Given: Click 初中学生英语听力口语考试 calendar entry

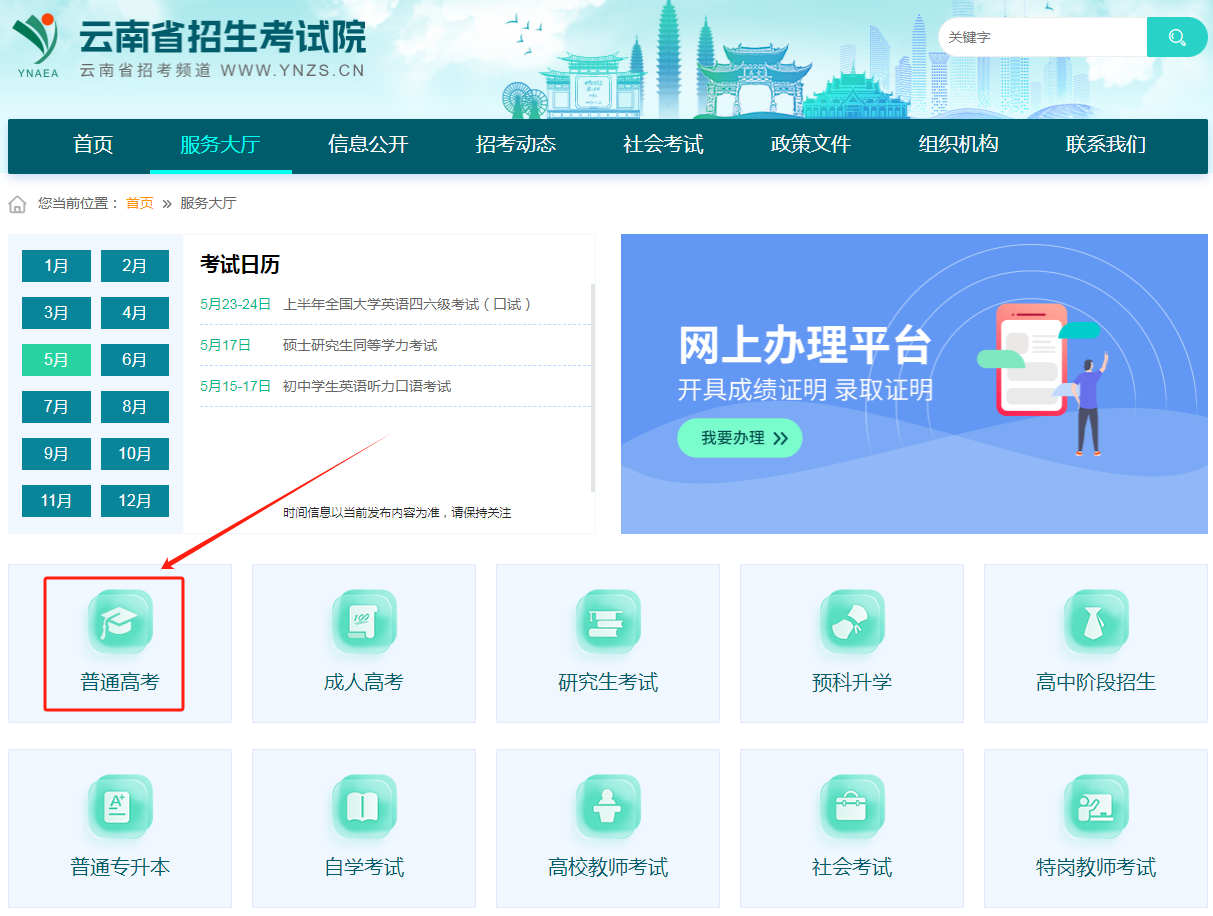Looking at the screenshot, I should 367,386.
